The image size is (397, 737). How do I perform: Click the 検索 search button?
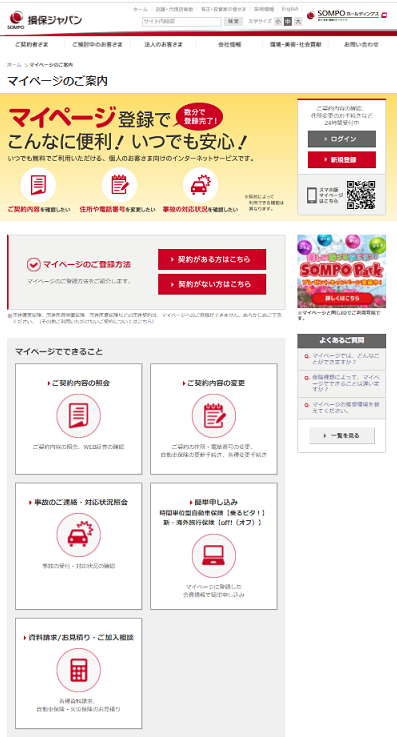233,22
